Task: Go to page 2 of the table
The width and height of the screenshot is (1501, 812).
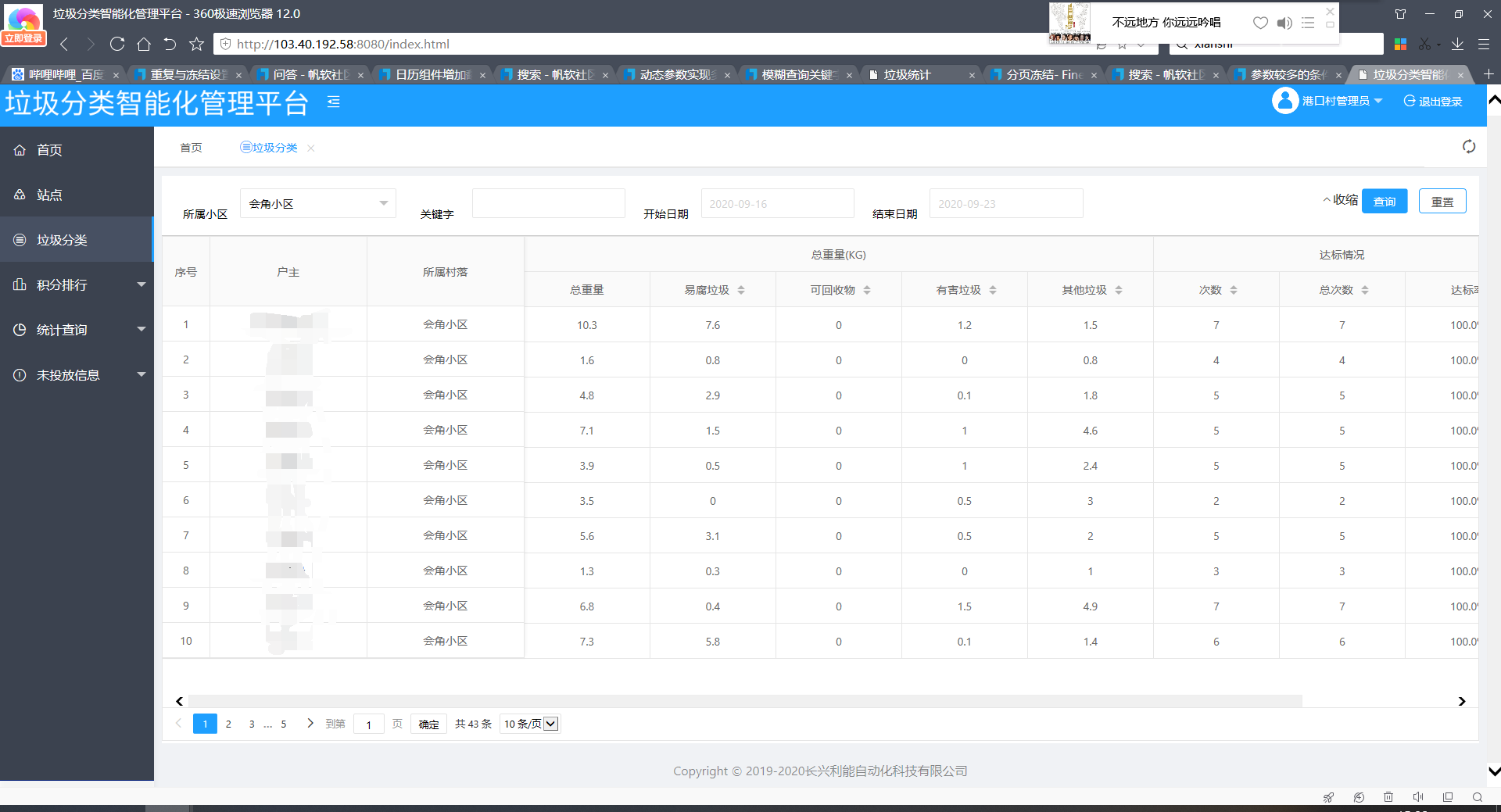Action: (x=228, y=724)
